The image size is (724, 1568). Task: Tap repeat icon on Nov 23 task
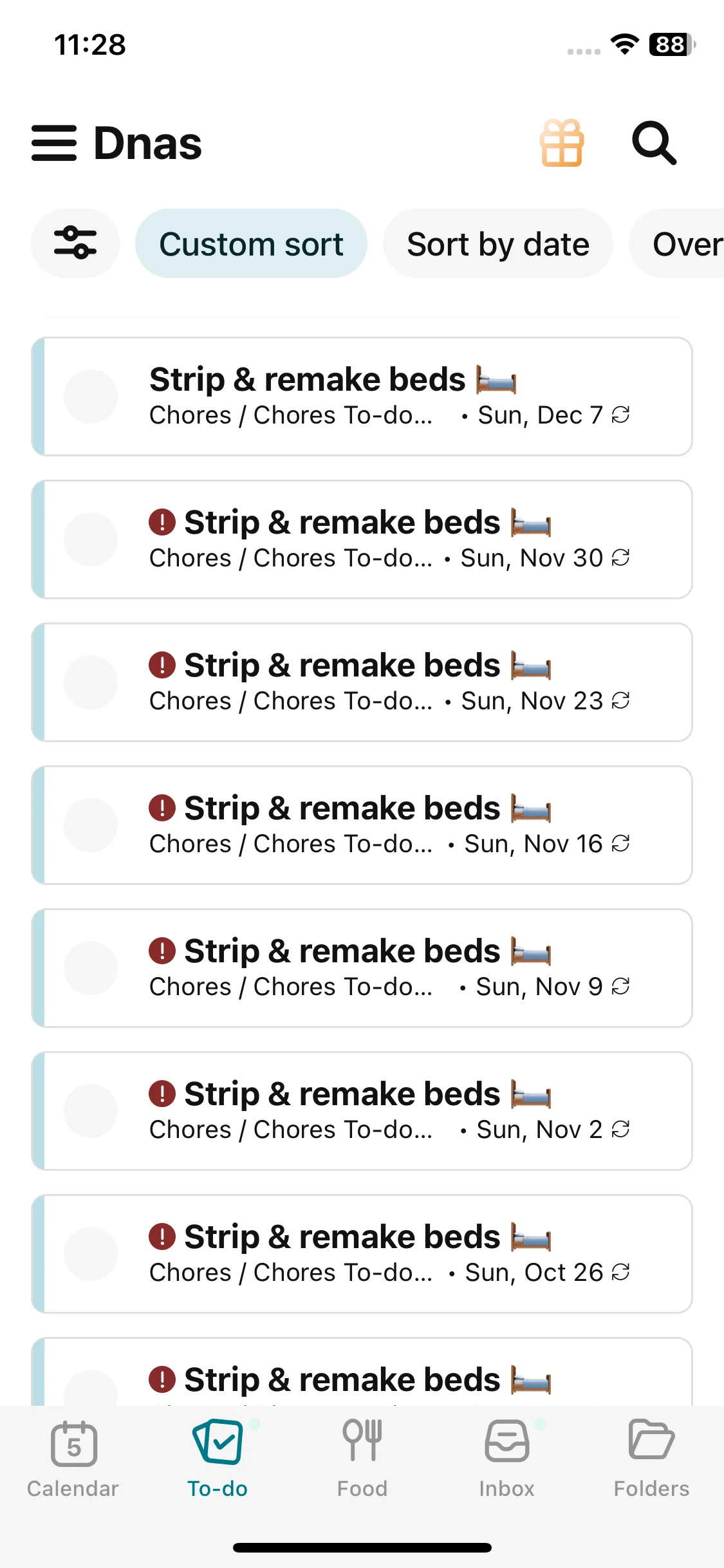620,700
